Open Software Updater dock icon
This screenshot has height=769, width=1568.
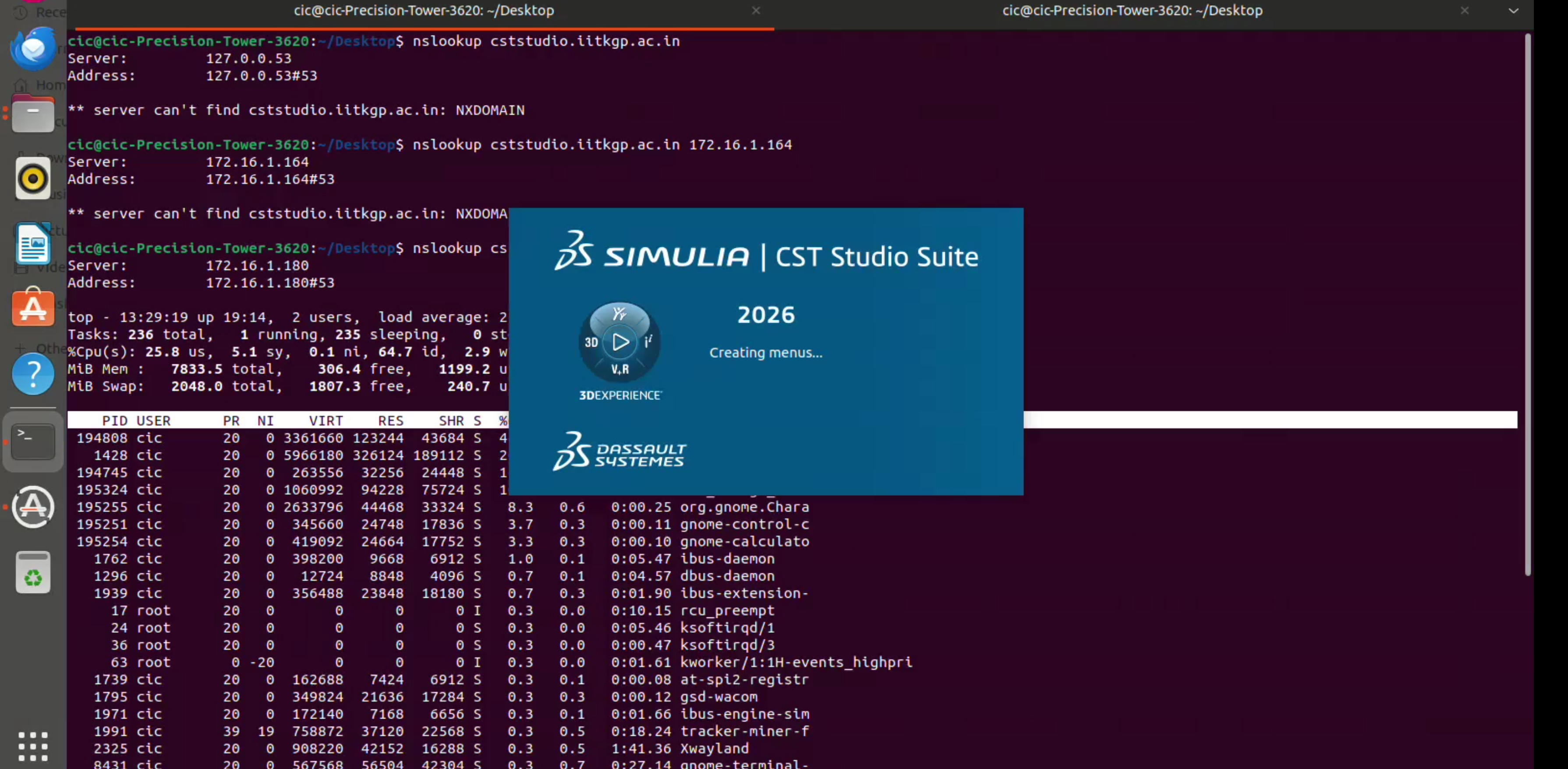(33, 507)
